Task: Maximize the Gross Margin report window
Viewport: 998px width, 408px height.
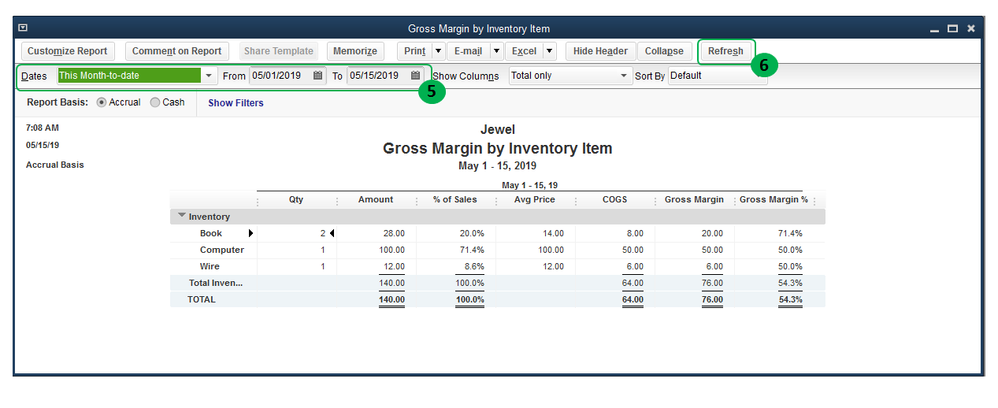Action: tap(952, 29)
